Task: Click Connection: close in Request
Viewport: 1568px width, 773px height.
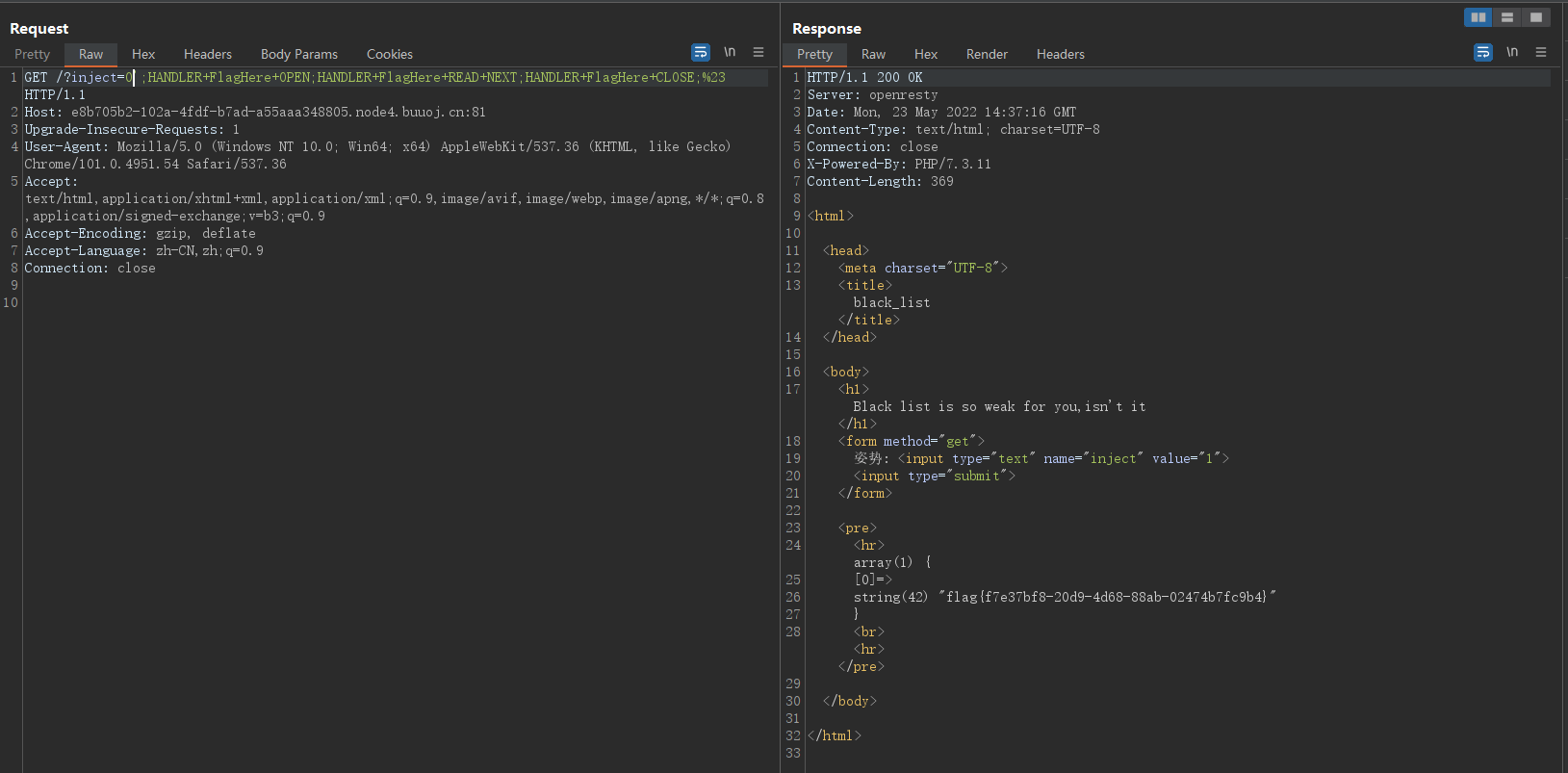Action: click(90, 268)
